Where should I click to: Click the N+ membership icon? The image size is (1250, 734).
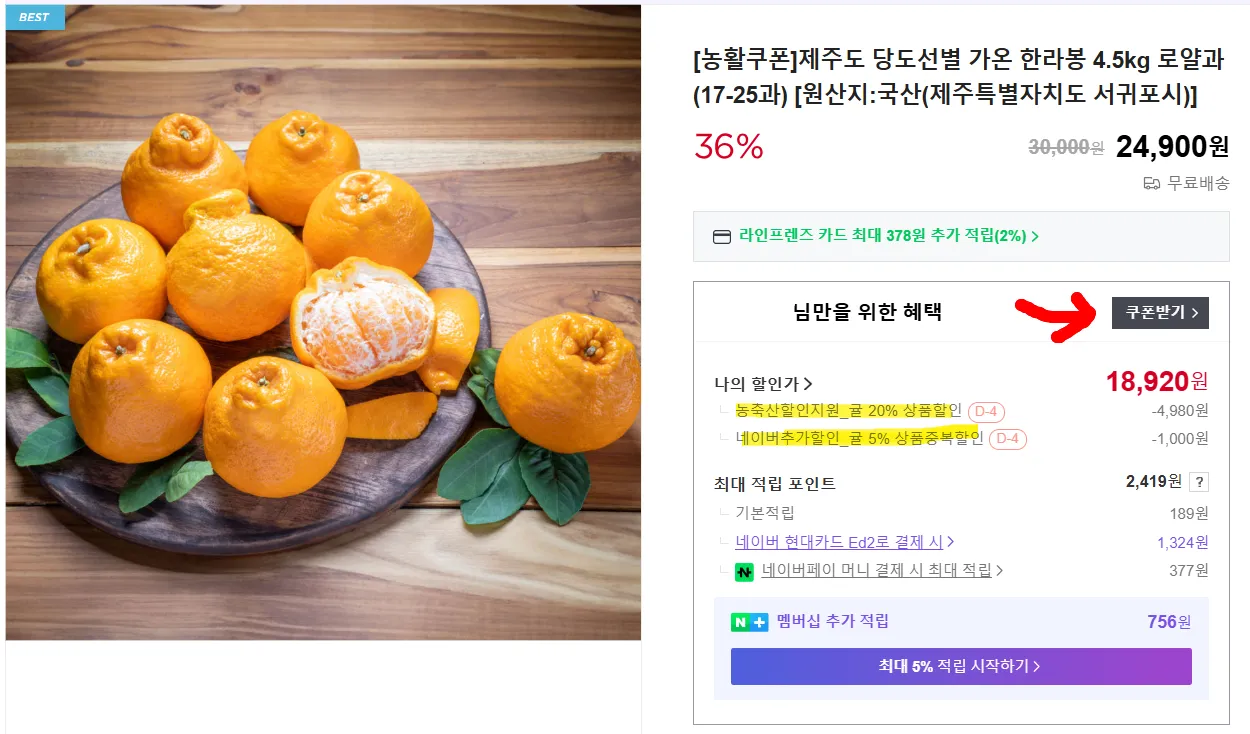[749, 622]
